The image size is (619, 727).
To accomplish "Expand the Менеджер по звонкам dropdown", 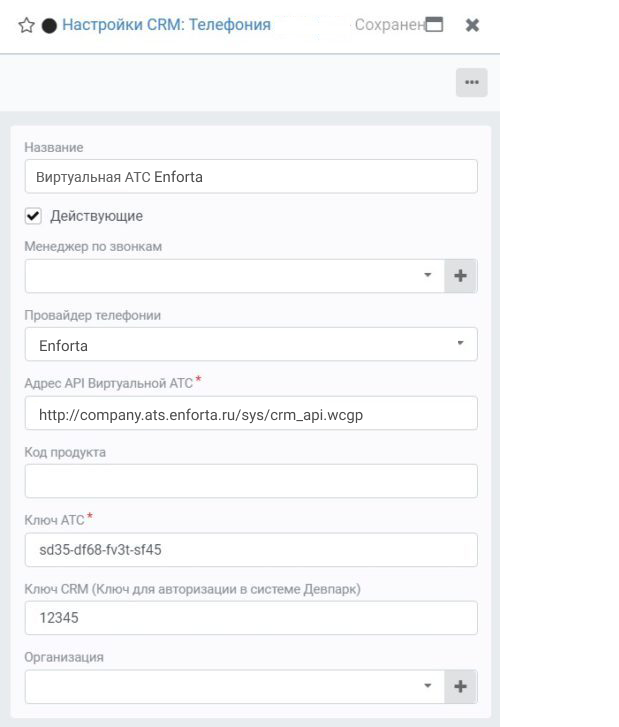I will pos(428,275).
